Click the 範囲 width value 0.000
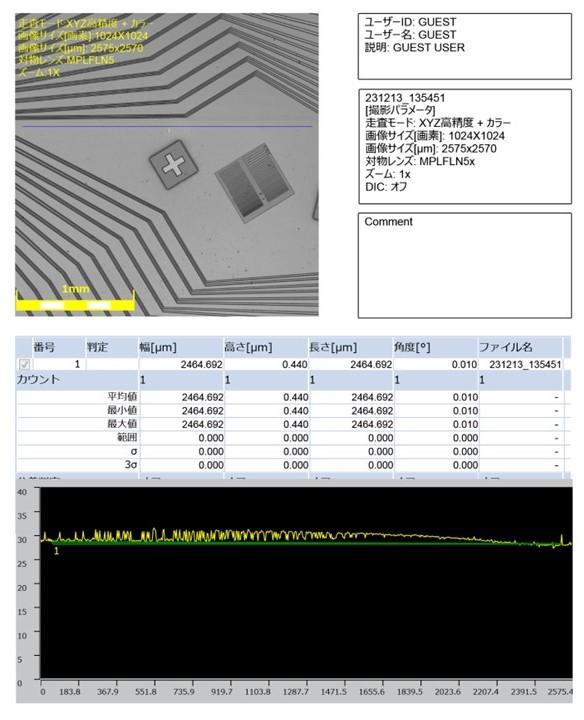This screenshot has width=584, height=720. [x=211, y=438]
